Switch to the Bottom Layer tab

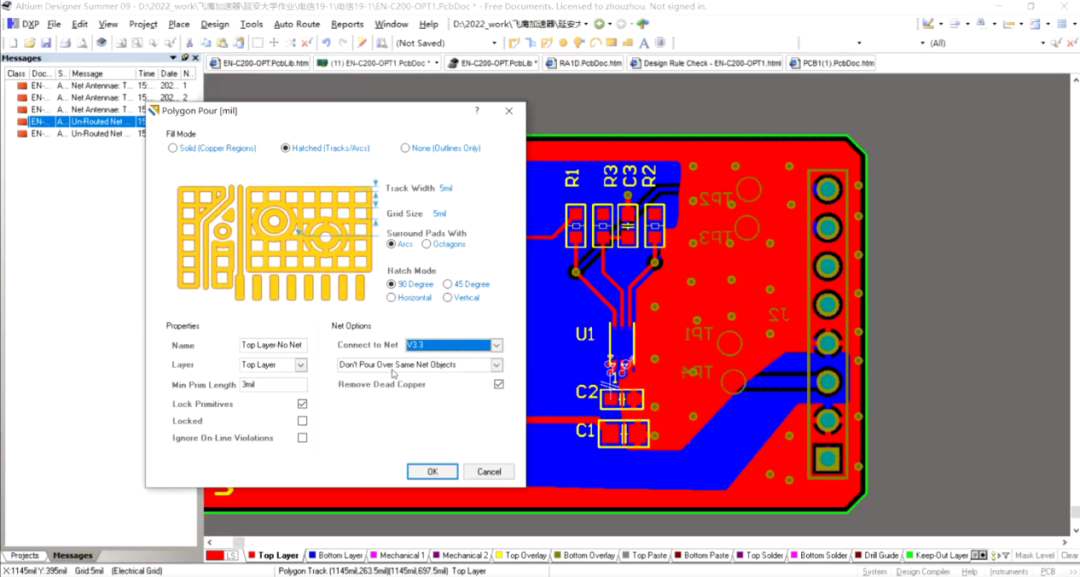[x=336, y=555]
